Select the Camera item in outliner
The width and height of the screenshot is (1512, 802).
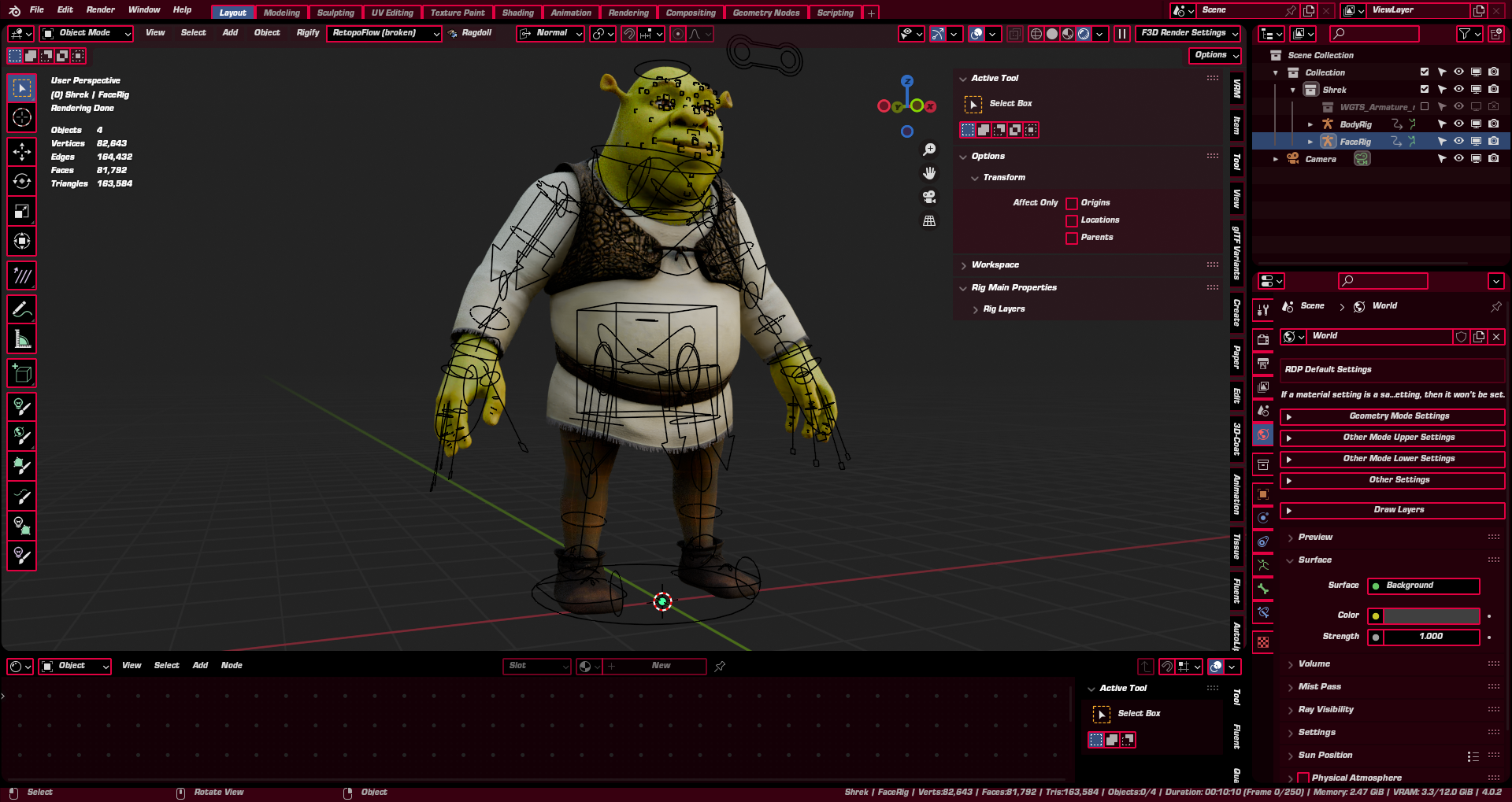[x=1320, y=159]
